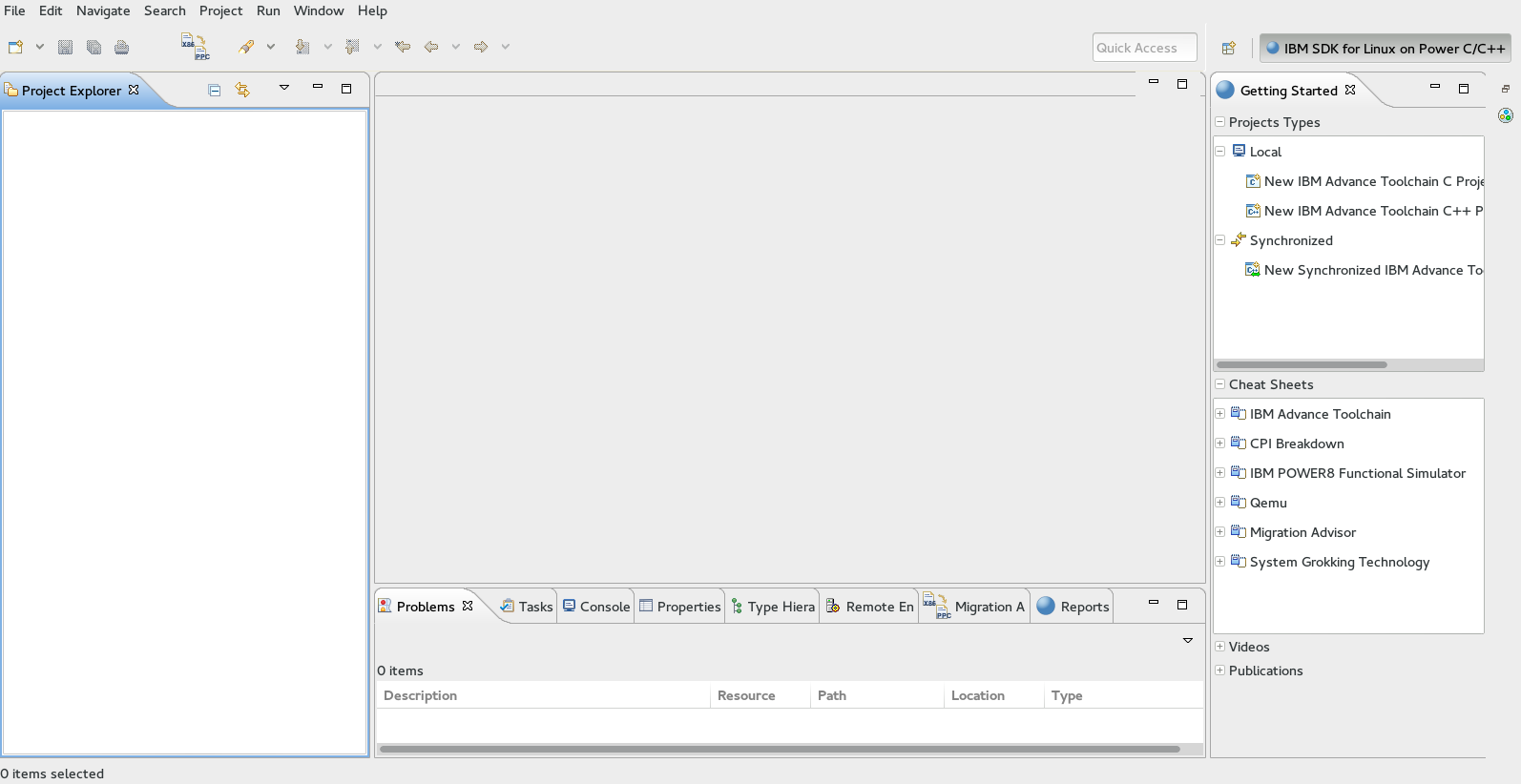Sort problems by Type column header
1521x784 pixels.
1124,695
